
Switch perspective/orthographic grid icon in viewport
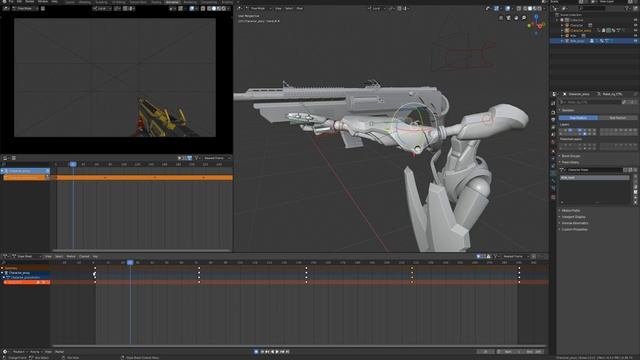[x=501, y=18]
